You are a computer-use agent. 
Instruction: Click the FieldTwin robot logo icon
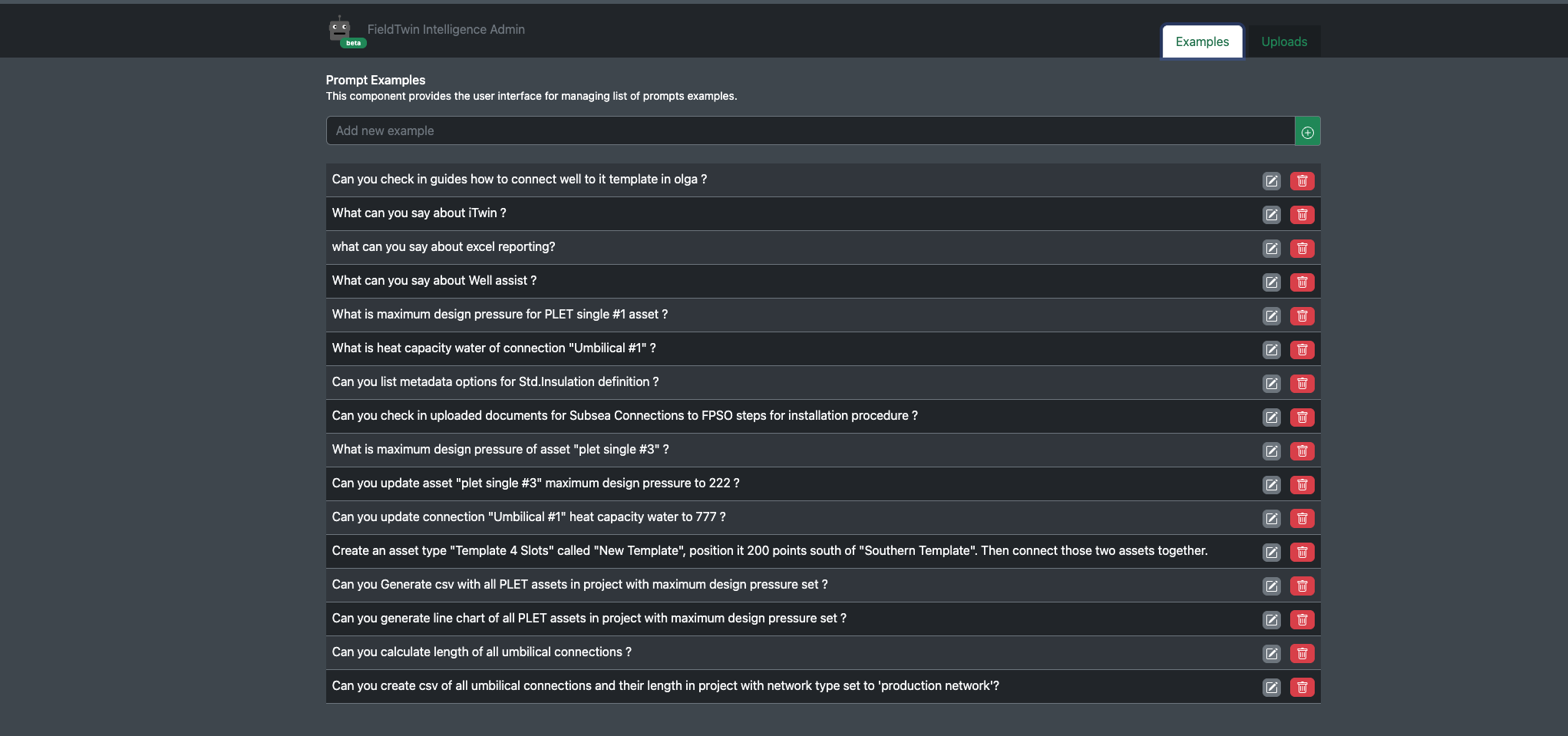[340, 29]
